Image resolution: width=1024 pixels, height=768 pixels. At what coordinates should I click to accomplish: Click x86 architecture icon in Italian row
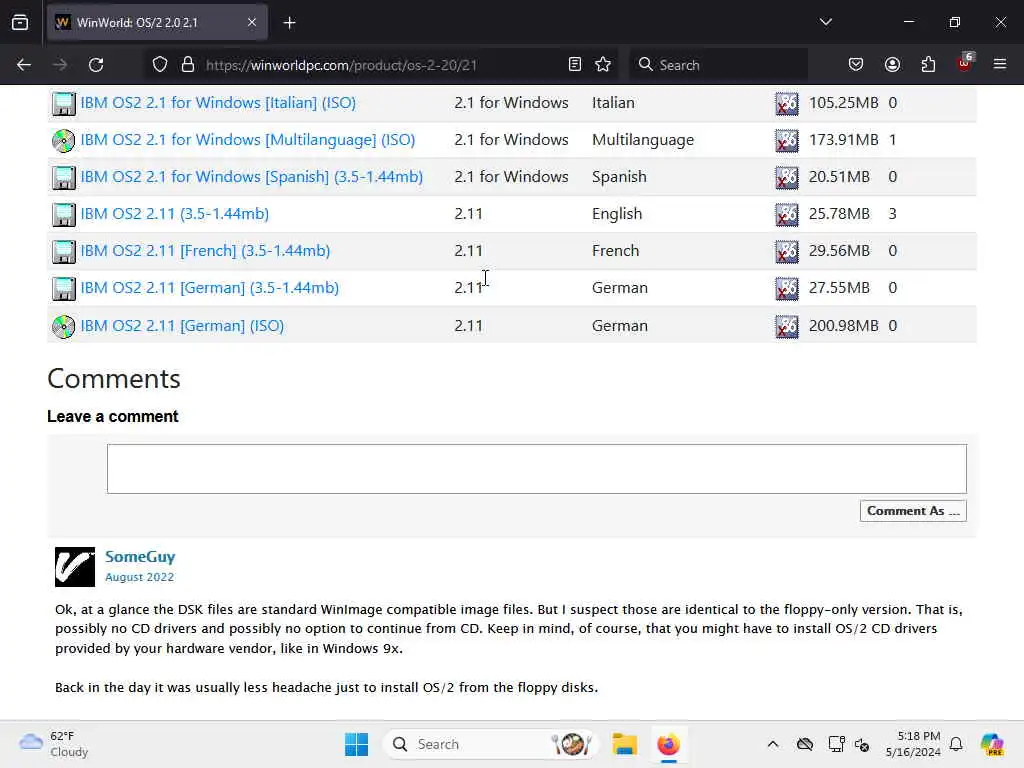point(786,104)
